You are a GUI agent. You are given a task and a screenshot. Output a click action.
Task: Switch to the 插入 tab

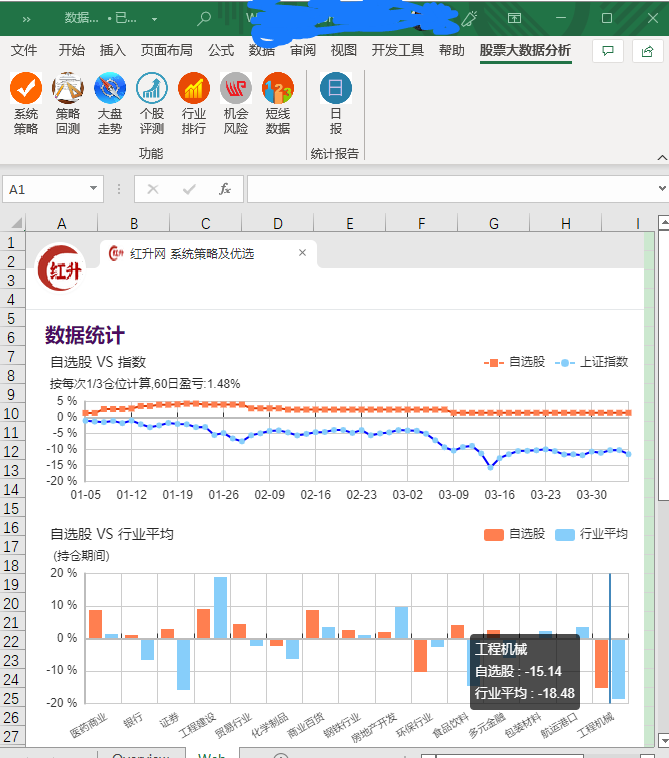pos(113,50)
